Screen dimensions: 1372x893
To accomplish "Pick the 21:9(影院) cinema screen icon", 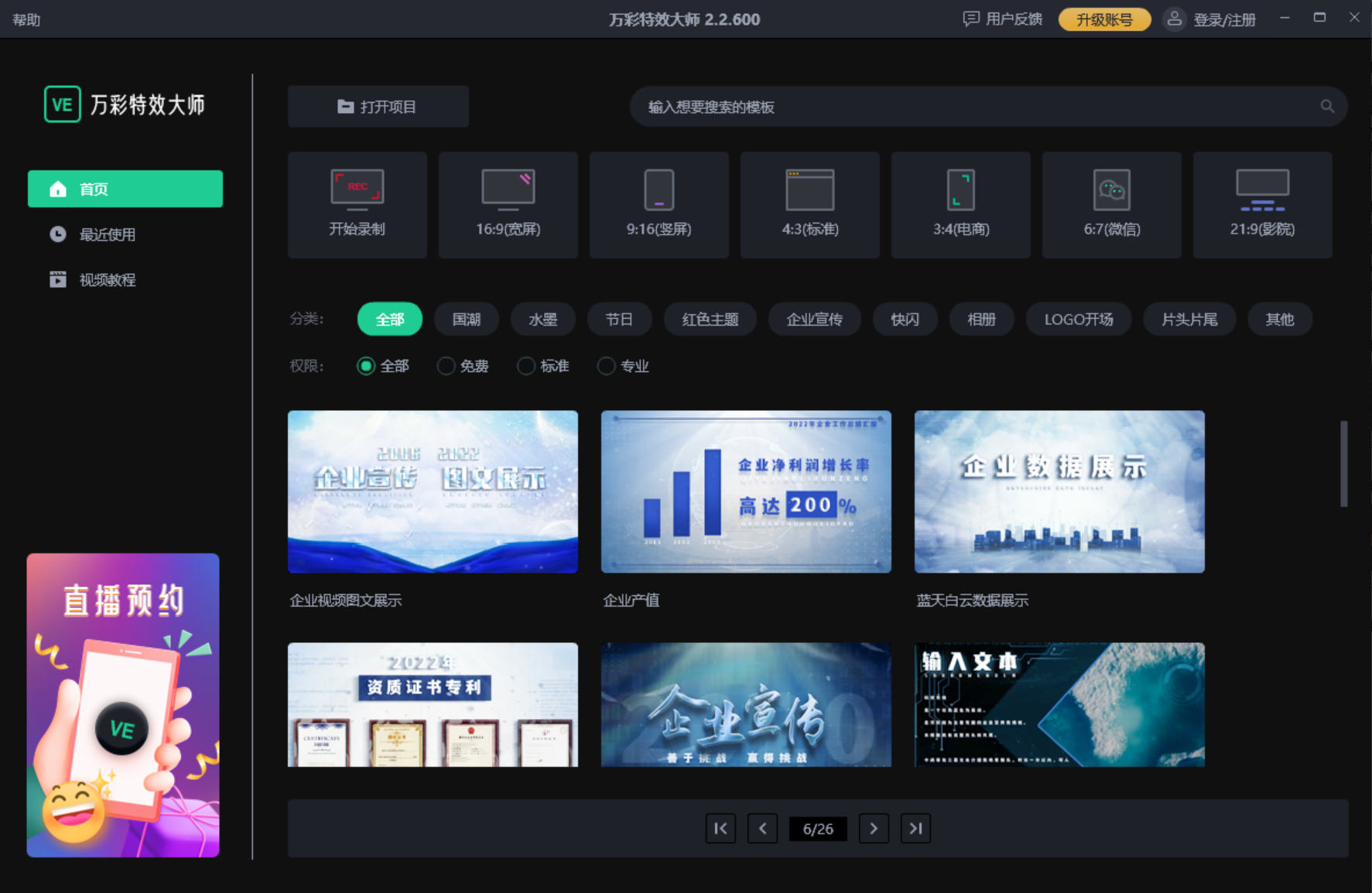I will [1263, 190].
